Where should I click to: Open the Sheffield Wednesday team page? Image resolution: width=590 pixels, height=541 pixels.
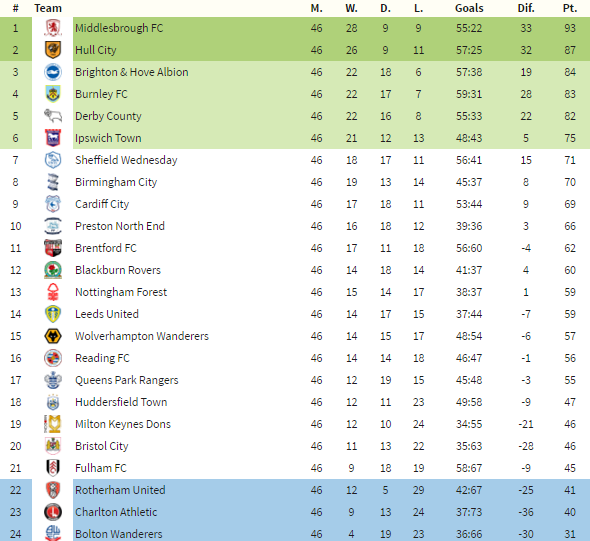(126, 160)
